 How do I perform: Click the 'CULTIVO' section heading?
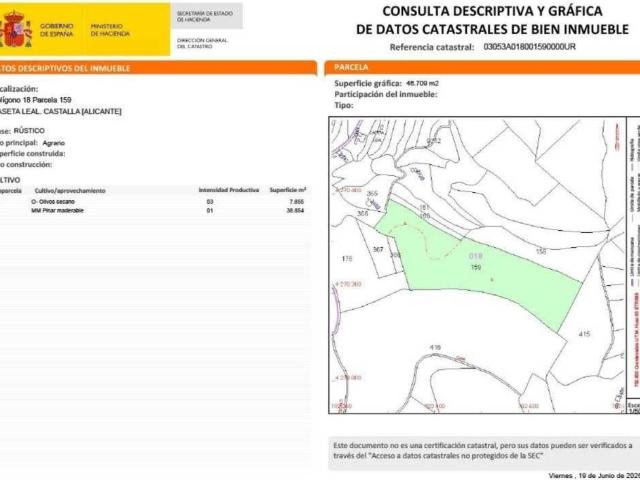[x=10, y=180]
